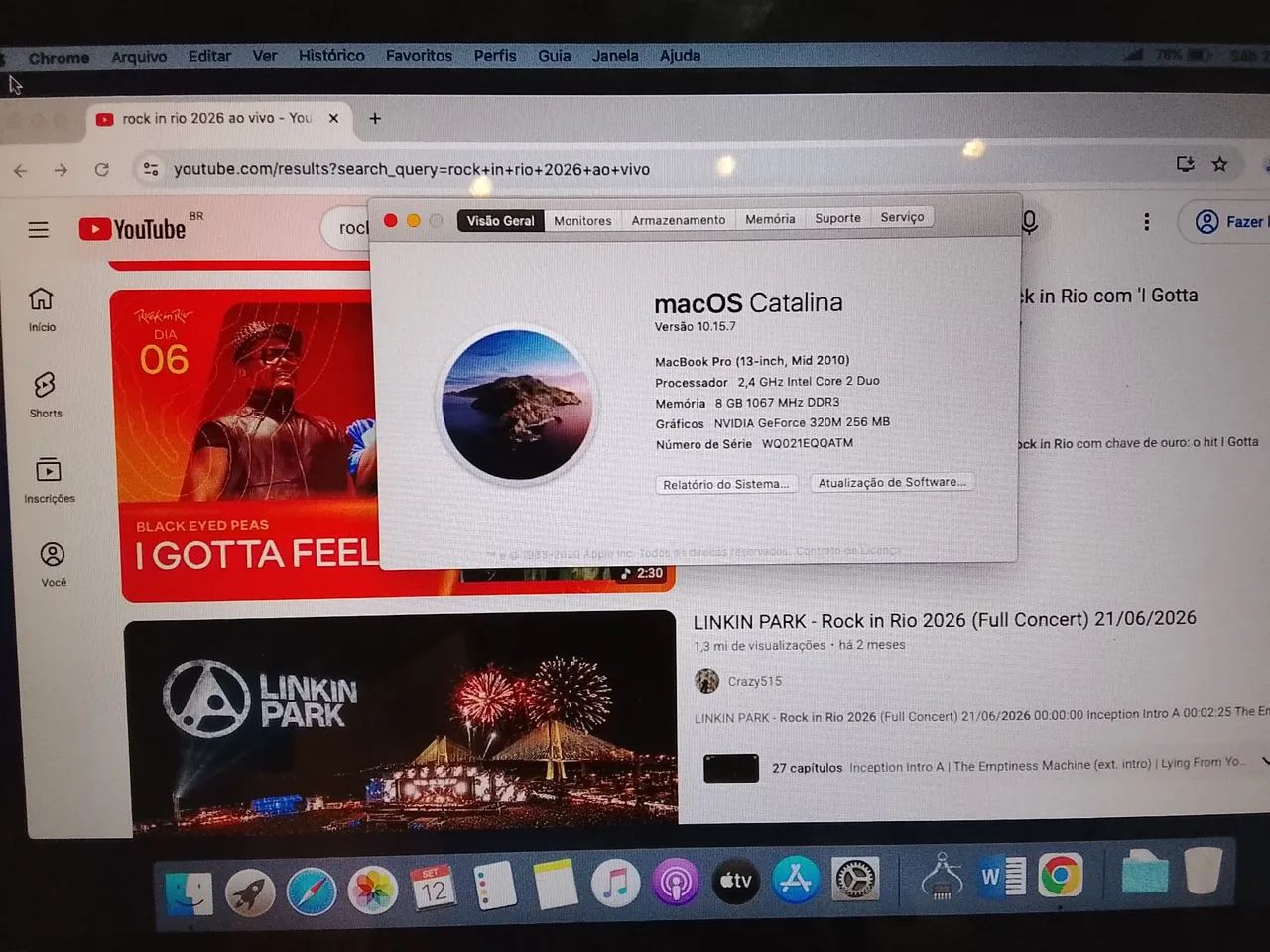
Task: Open Photos from the Dock
Action: pyautogui.click(x=373, y=890)
